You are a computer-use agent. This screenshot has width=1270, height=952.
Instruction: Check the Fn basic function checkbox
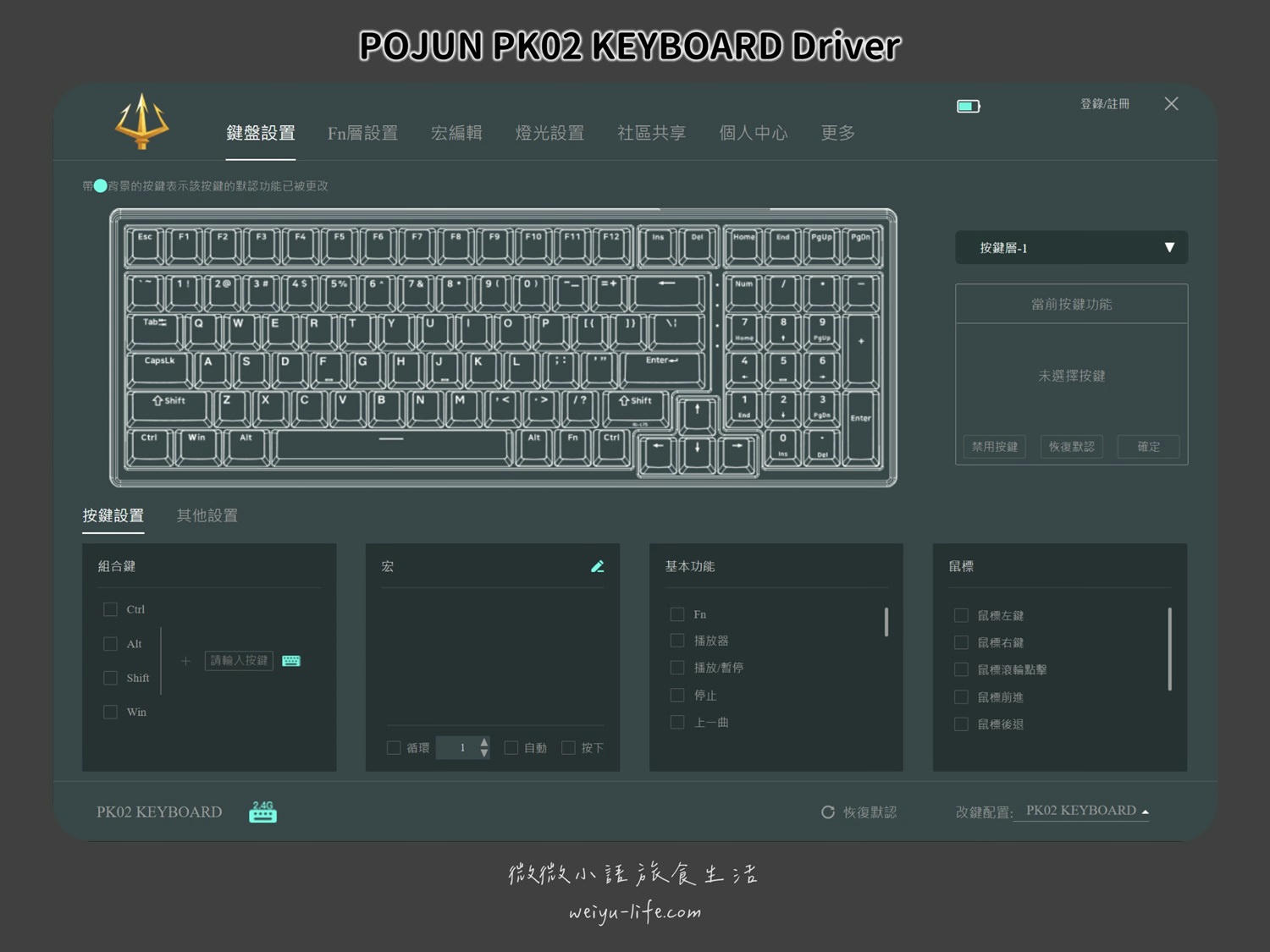tap(677, 614)
